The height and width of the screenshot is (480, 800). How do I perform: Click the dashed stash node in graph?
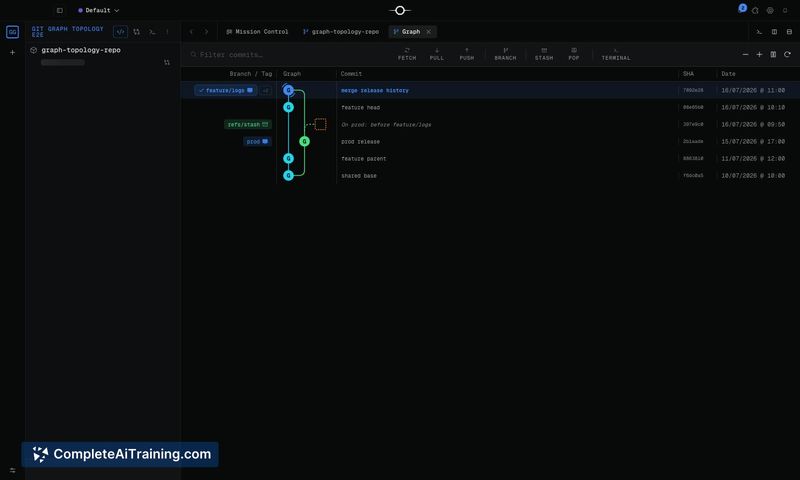click(x=320, y=124)
